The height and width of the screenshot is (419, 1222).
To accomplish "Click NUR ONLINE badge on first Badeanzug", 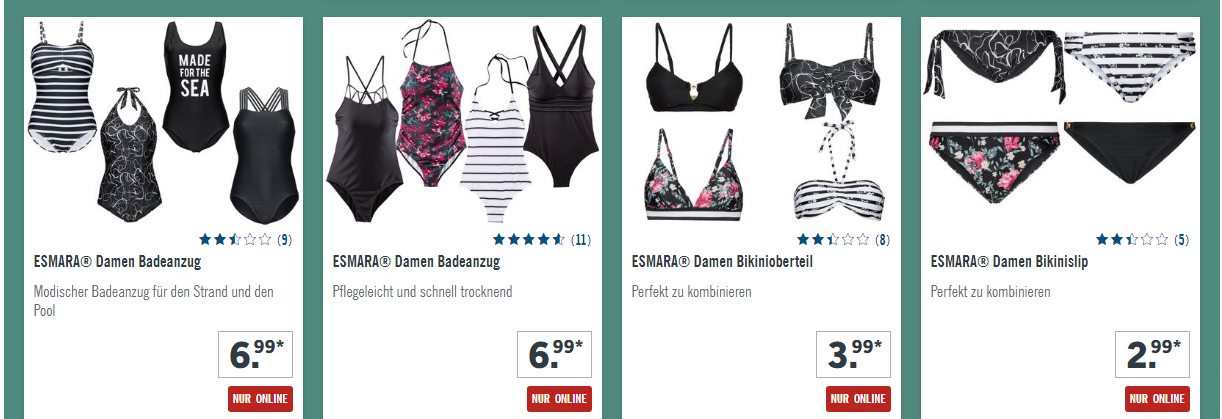I will [260, 398].
